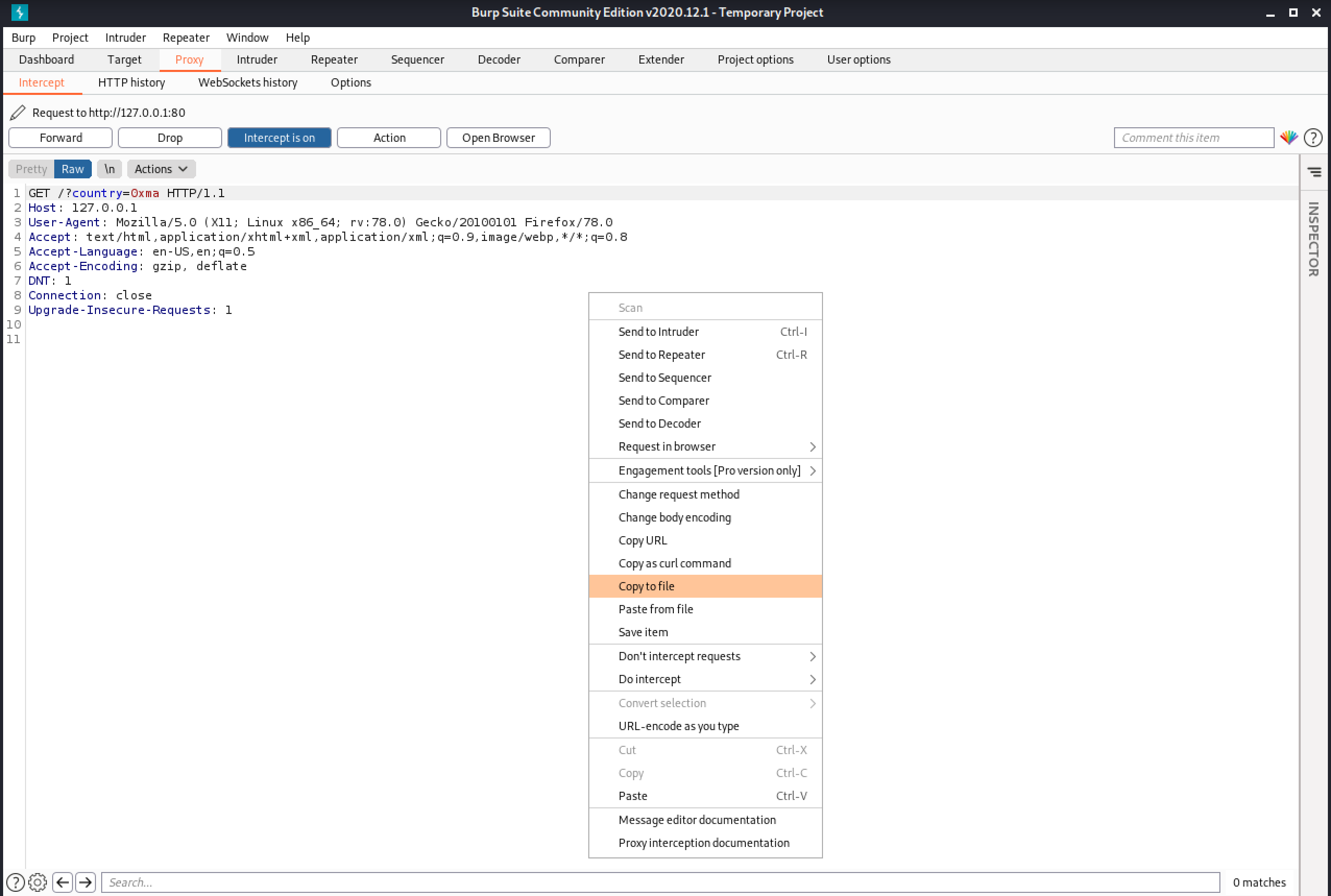Open WebSockets history sub-tab
The width and height of the screenshot is (1331, 896).
pos(247,82)
